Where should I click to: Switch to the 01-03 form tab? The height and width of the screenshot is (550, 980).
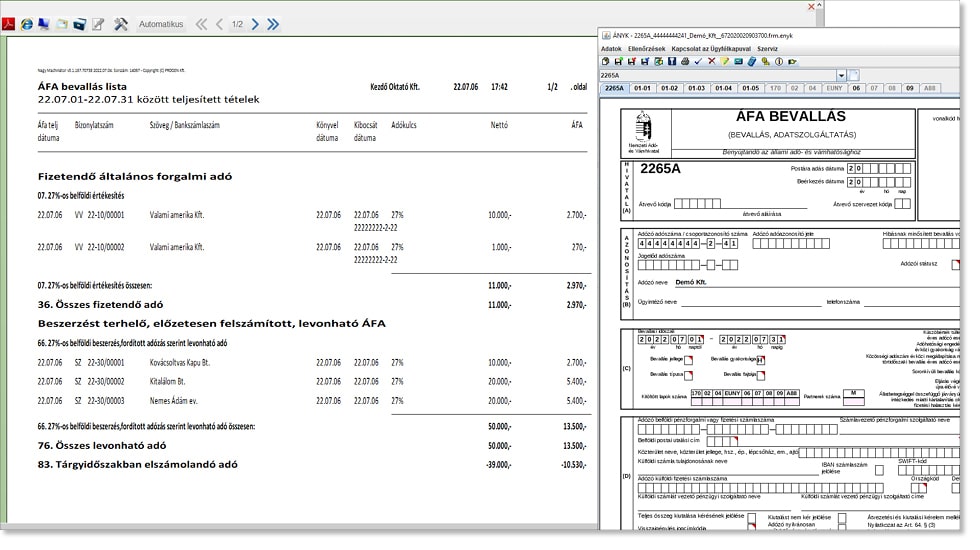(x=697, y=88)
